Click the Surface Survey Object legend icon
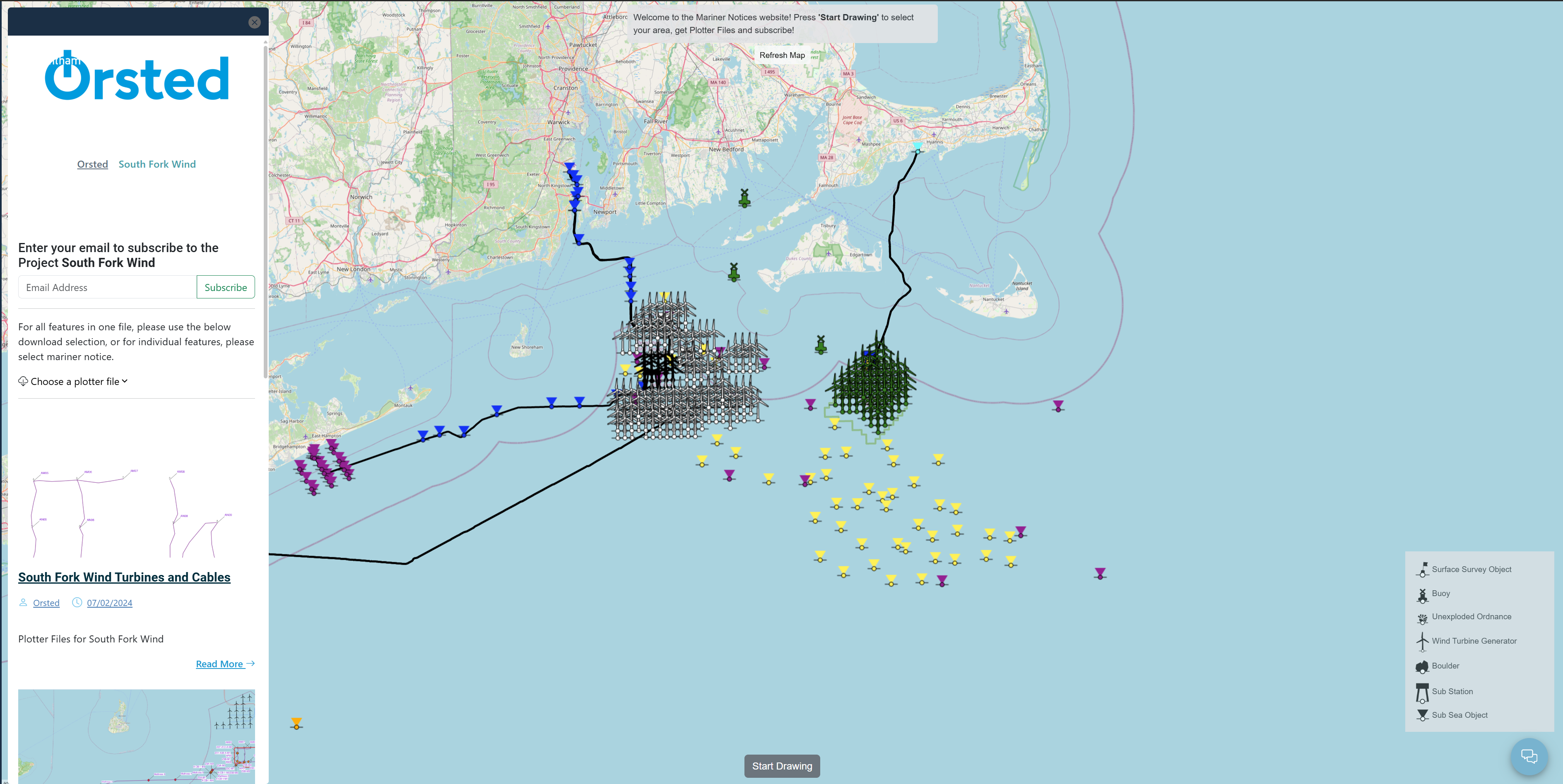 [1422, 570]
